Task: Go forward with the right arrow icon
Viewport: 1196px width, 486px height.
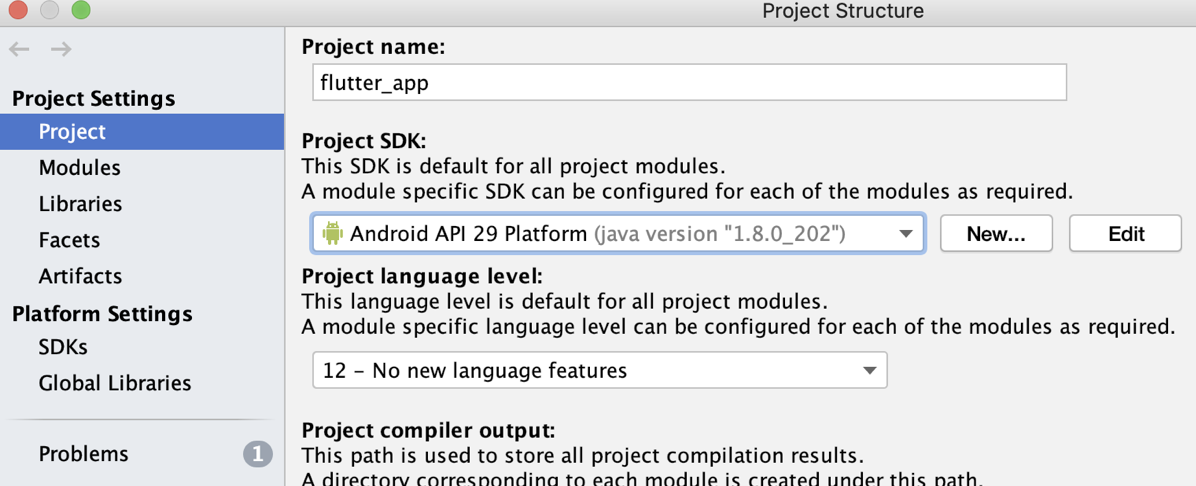Action: [x=61, y=50]
